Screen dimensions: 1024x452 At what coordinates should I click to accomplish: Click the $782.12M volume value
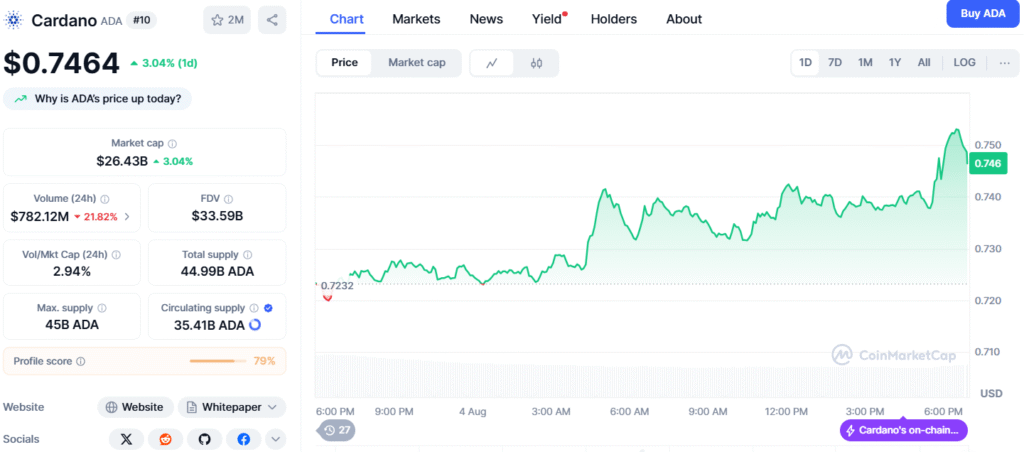point(39,217)
